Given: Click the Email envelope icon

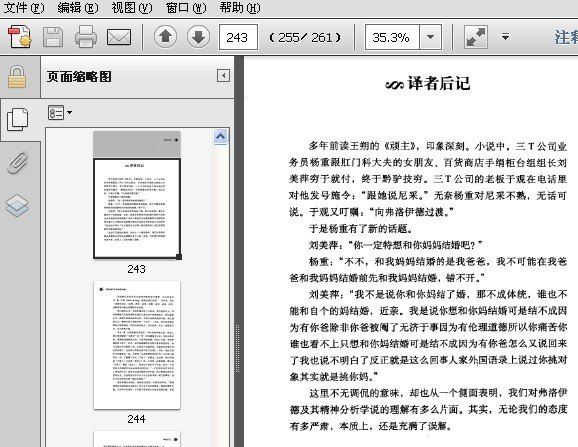Looking at the screenshot, I should pos(119,37).
